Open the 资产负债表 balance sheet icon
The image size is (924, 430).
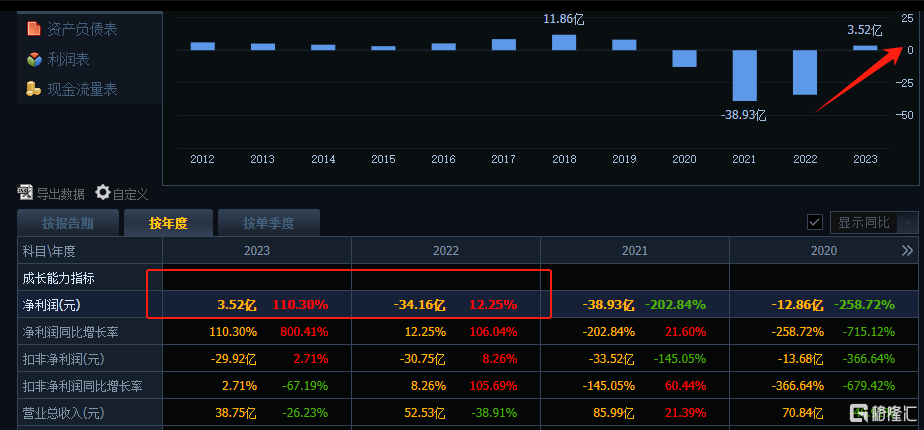tap(33, 29)
